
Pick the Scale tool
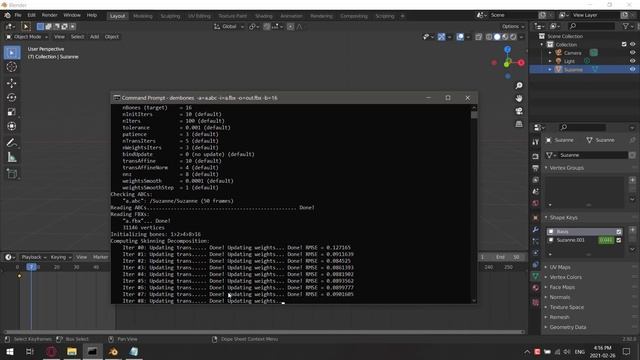point(12,112)
